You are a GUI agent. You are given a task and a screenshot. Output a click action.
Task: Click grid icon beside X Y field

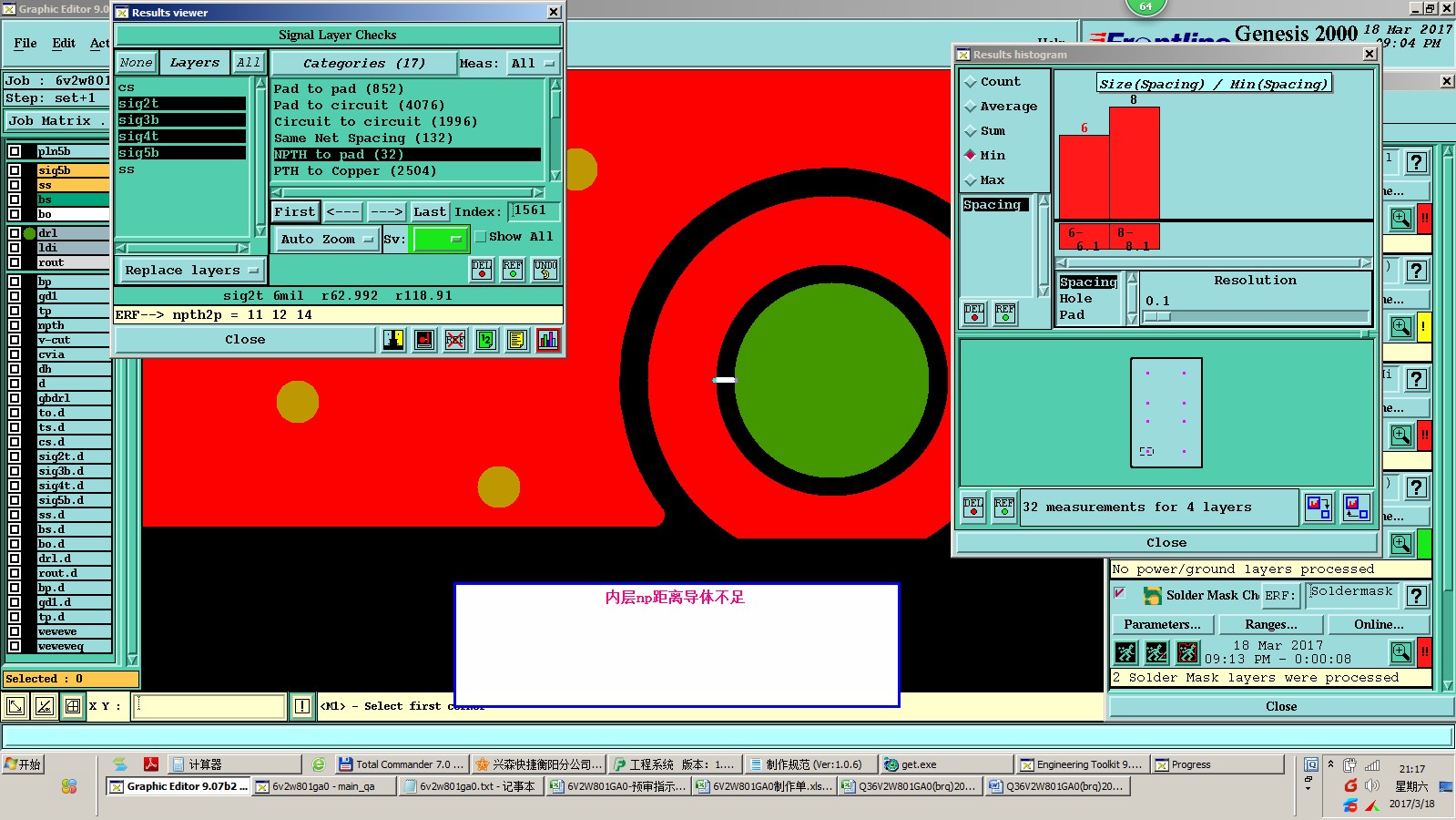point(73,706)
